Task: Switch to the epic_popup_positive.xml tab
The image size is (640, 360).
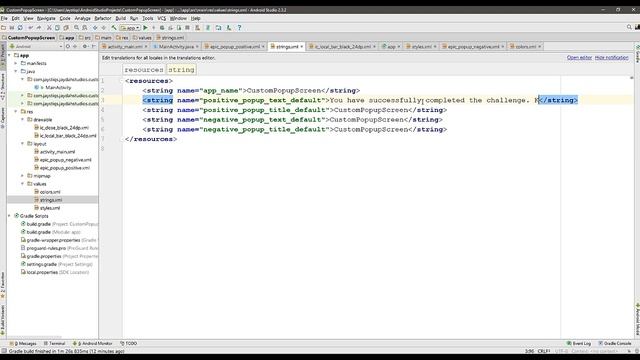Action: coord(234,47)
